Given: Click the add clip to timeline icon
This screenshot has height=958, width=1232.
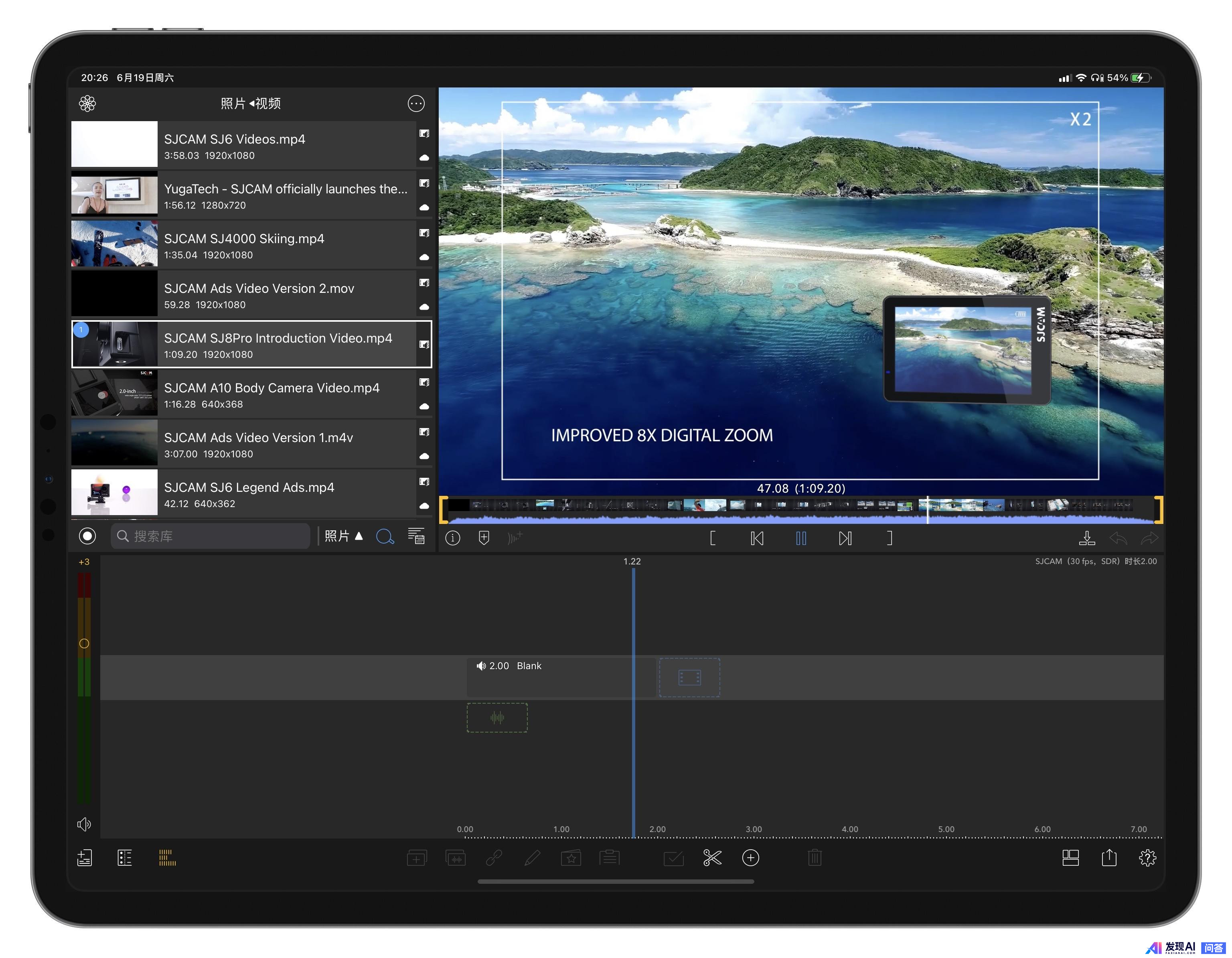Looking at the screenshot, I should coord(417,858).
